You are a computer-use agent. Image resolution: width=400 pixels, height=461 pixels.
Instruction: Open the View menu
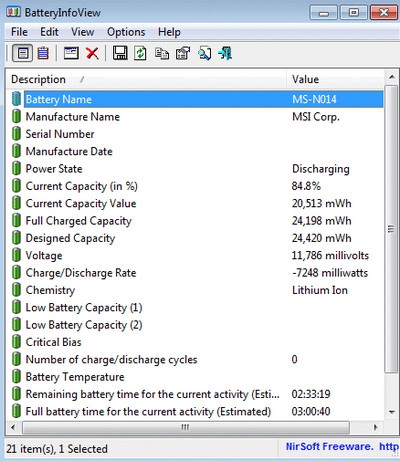[82, 32]
